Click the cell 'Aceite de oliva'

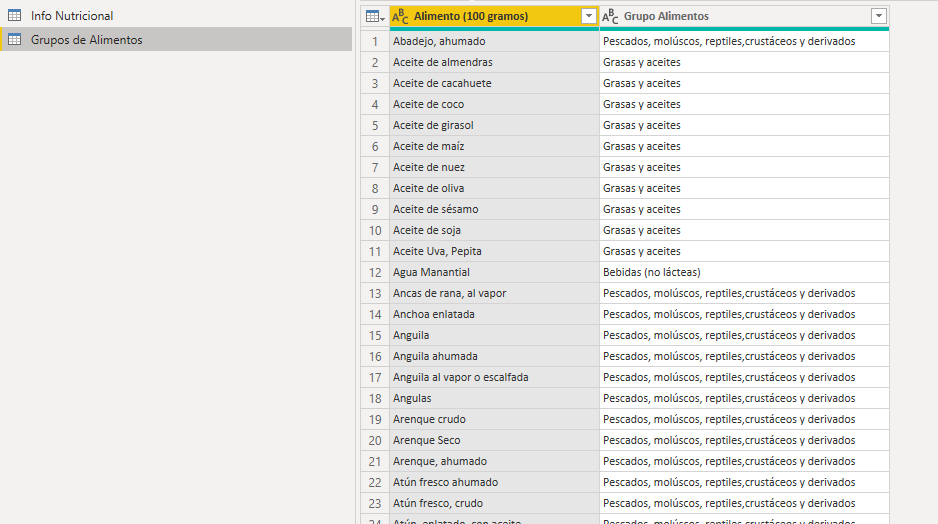click(x=494, y=188)
